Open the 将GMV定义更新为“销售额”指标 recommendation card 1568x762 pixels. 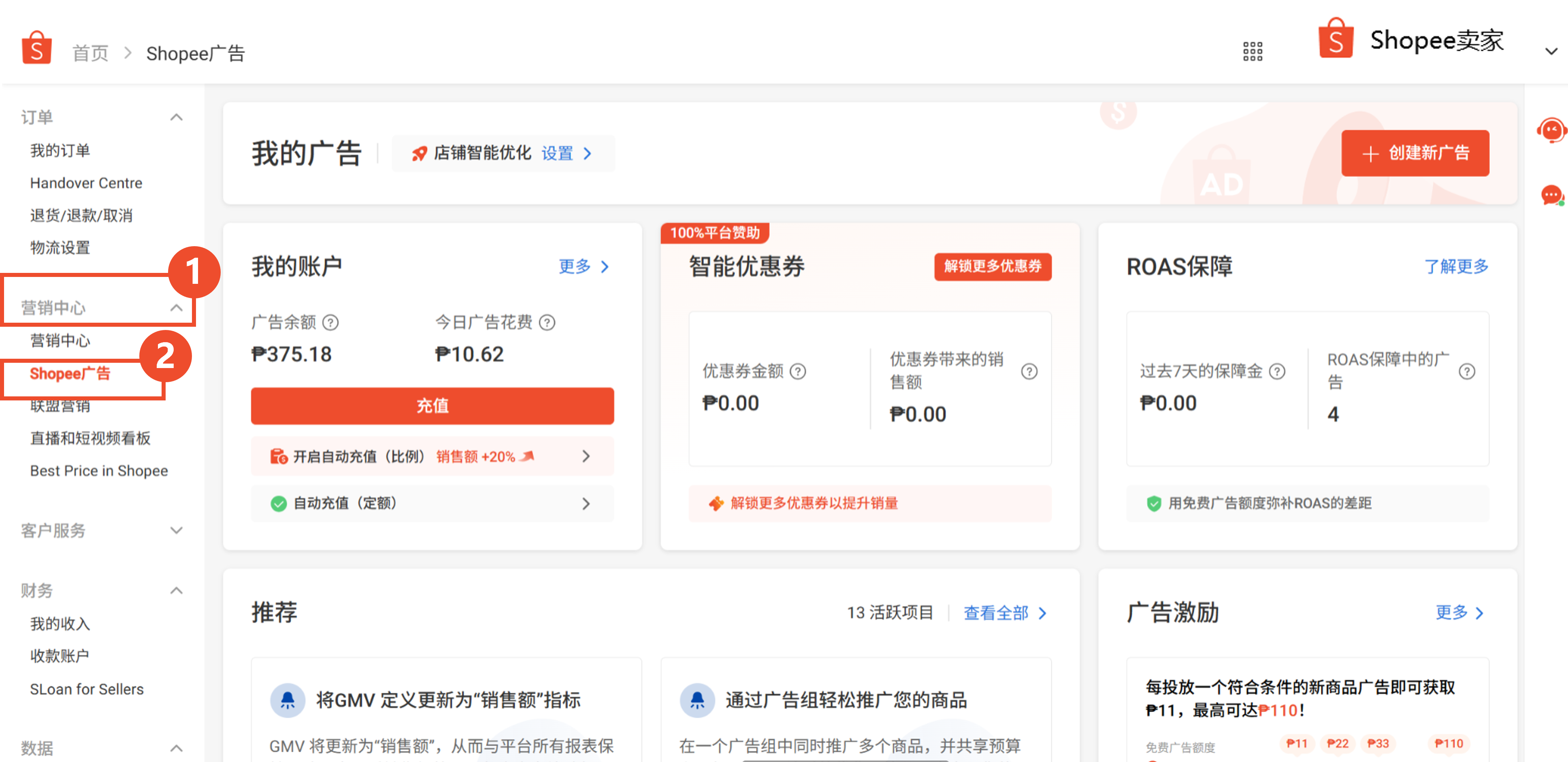tap(446, 709)
